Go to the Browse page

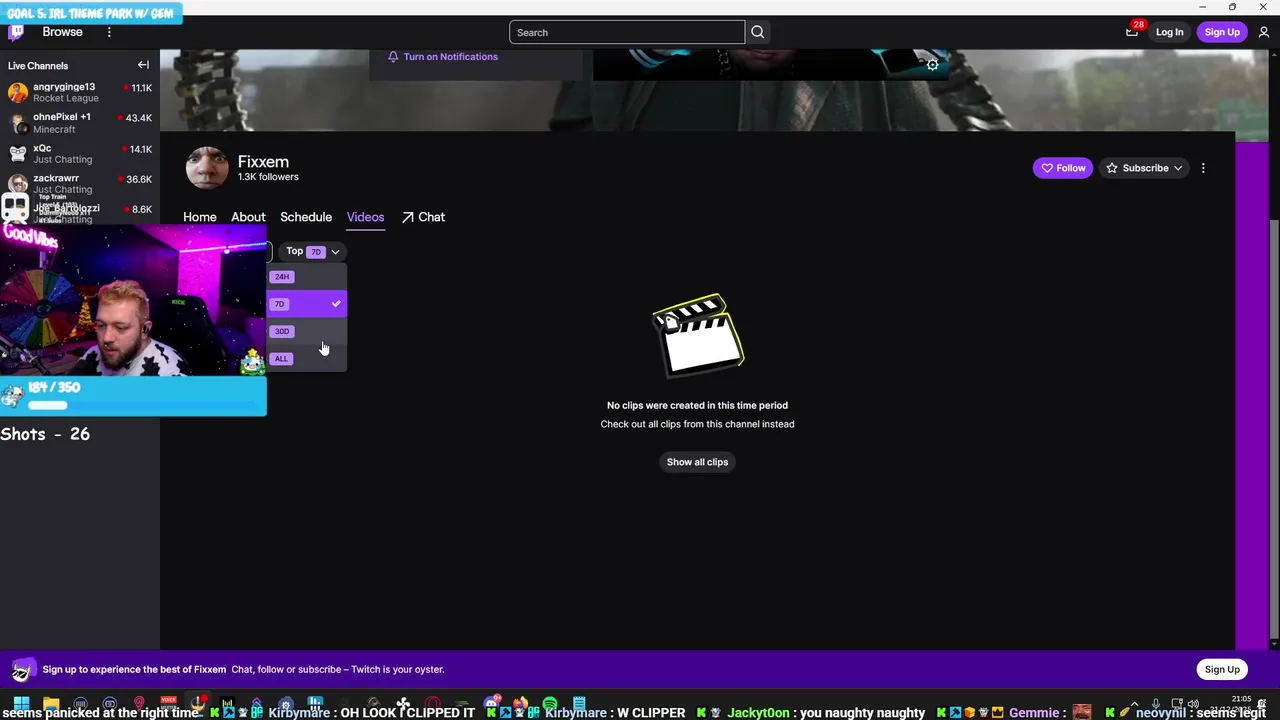coord(62,32)
